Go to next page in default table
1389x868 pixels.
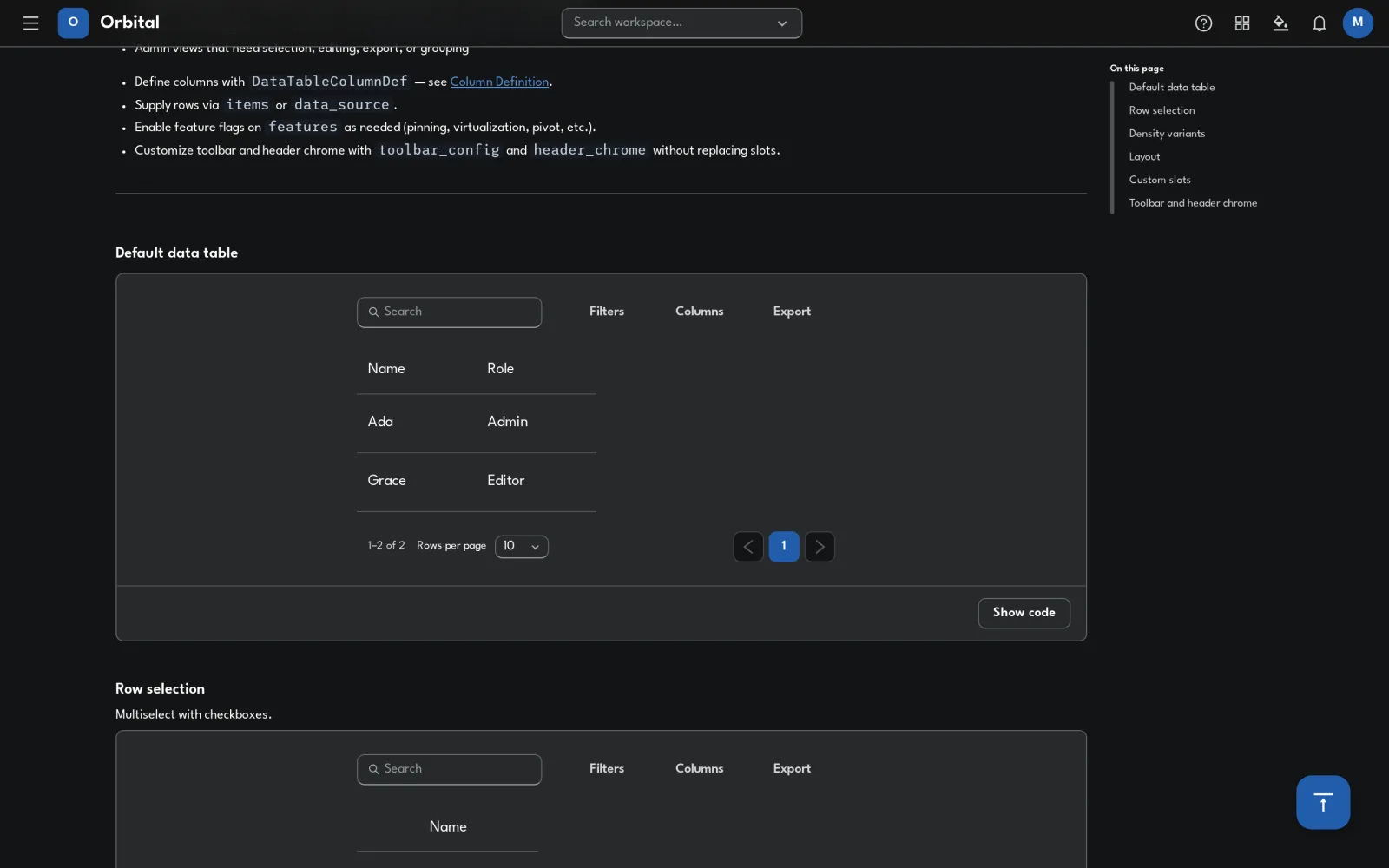820,547
